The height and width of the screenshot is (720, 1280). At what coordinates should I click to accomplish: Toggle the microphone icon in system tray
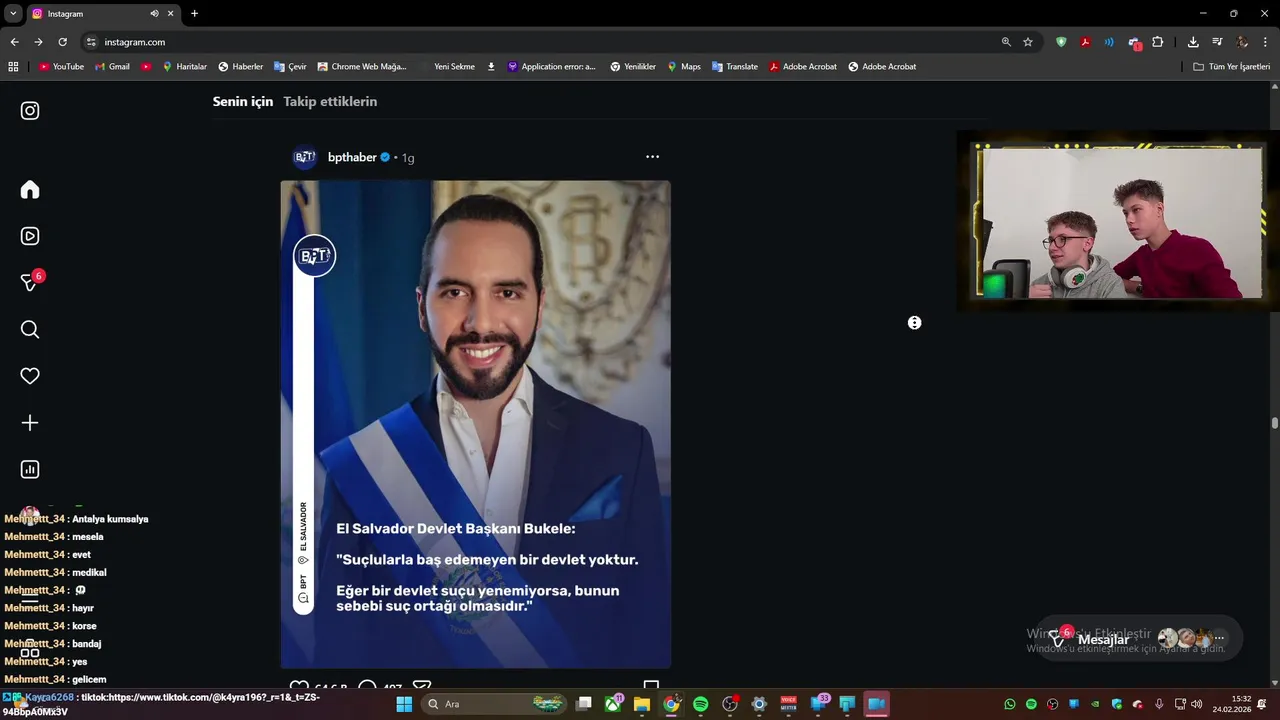tap(1159, 704)
